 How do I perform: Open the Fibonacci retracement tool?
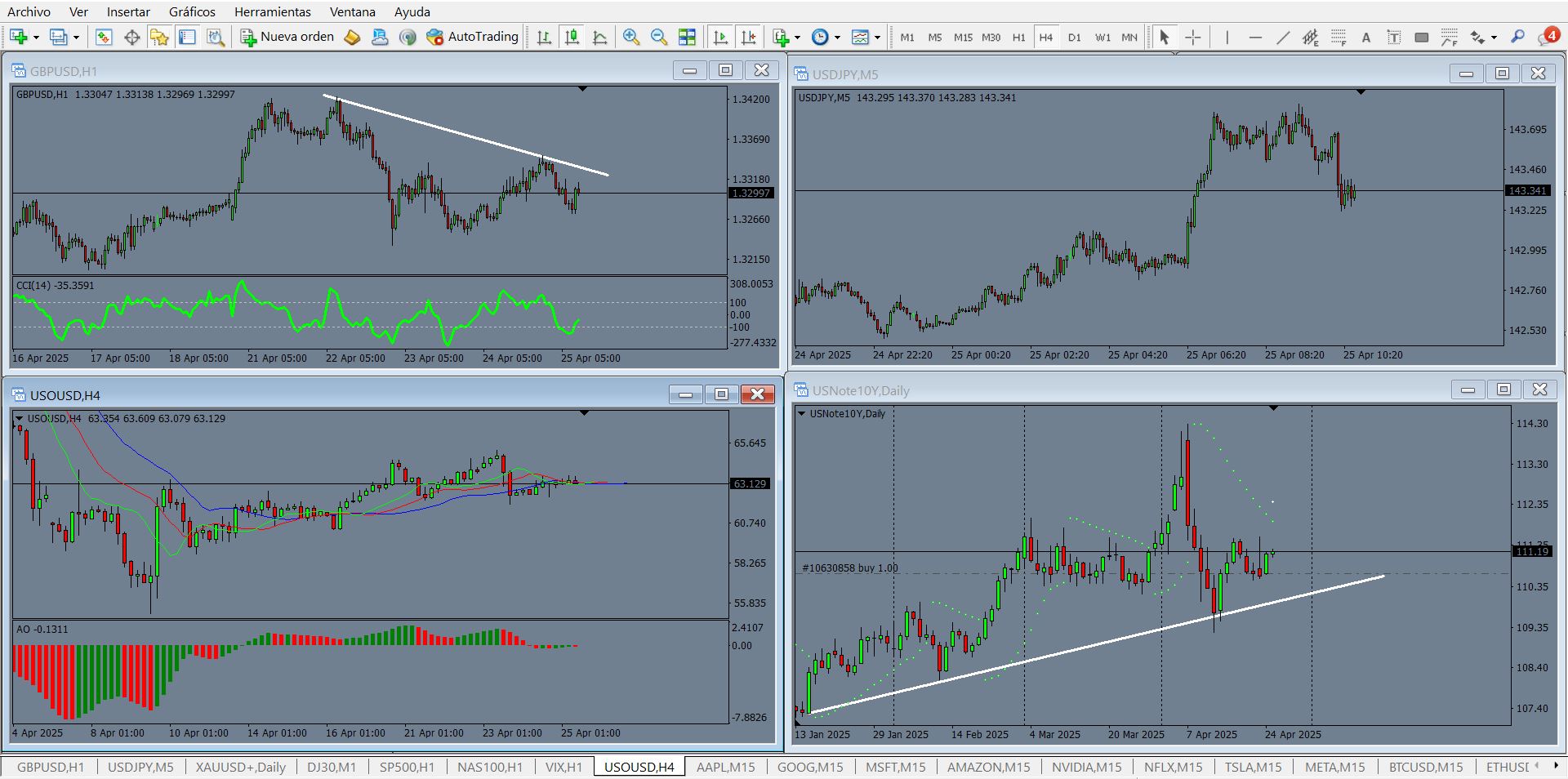(x=1338, y=37)
